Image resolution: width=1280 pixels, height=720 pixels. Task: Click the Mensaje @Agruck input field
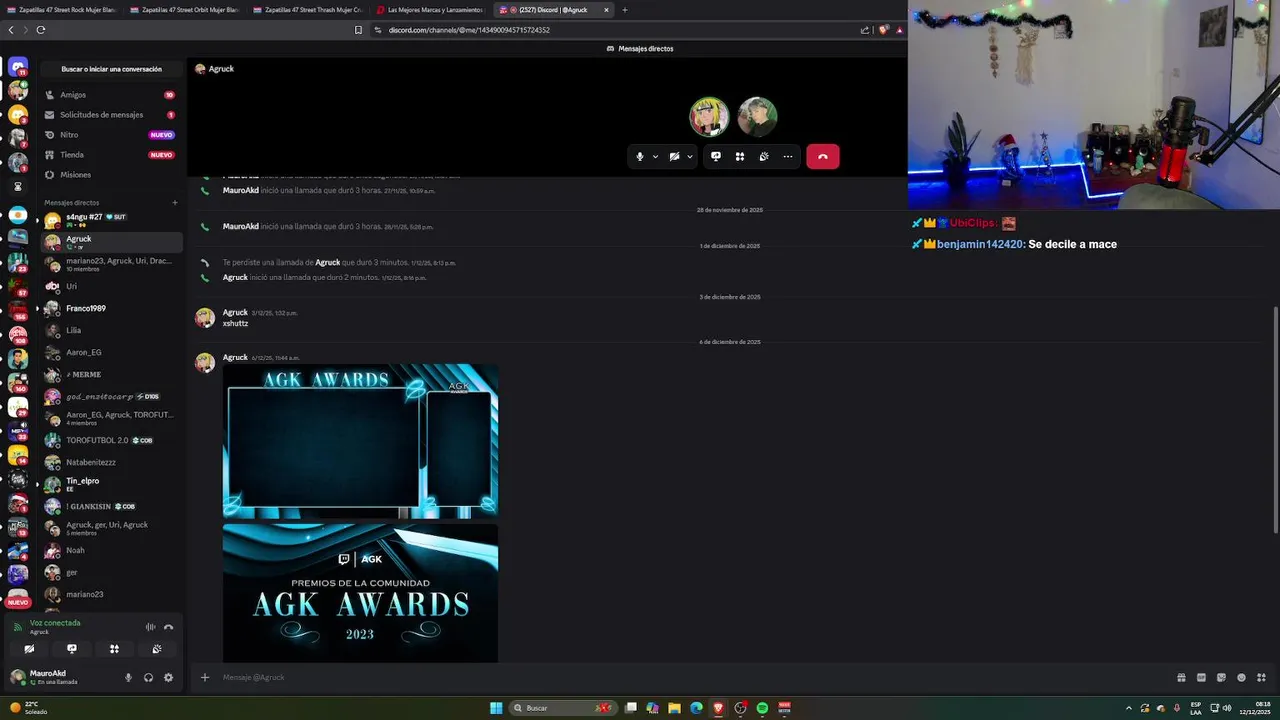[x=690, y=677]
